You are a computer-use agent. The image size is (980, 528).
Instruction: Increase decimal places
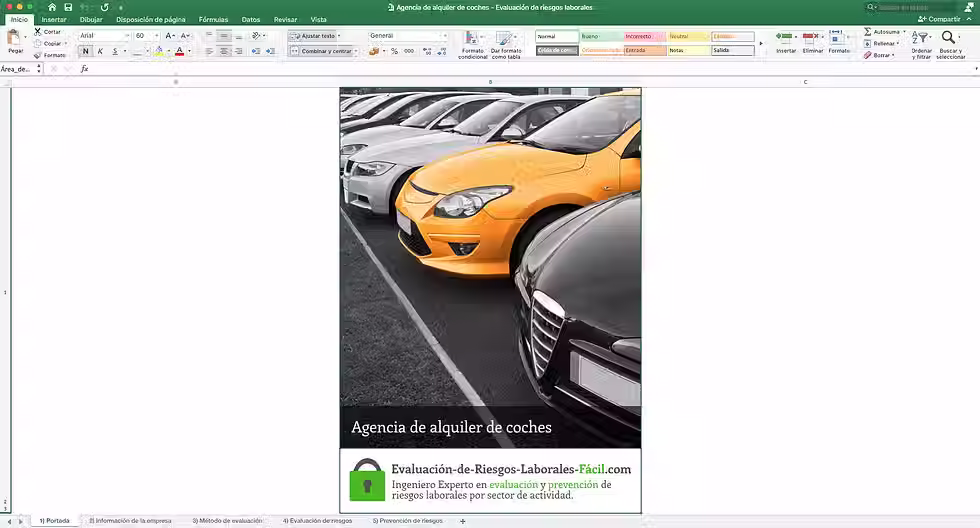point(427,51)
